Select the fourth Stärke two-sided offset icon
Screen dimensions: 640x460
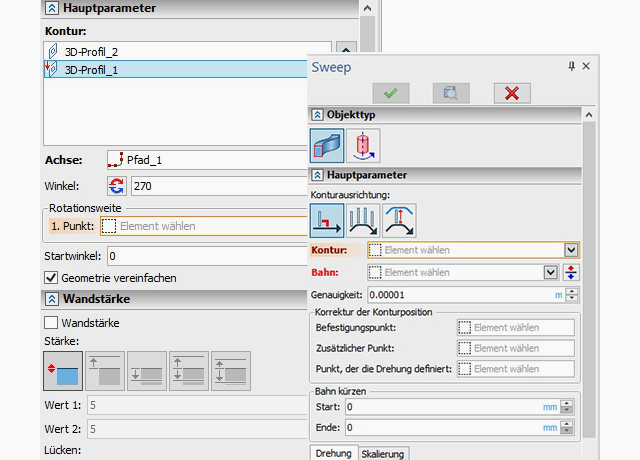pyautogui.click(x=189, y=371)
